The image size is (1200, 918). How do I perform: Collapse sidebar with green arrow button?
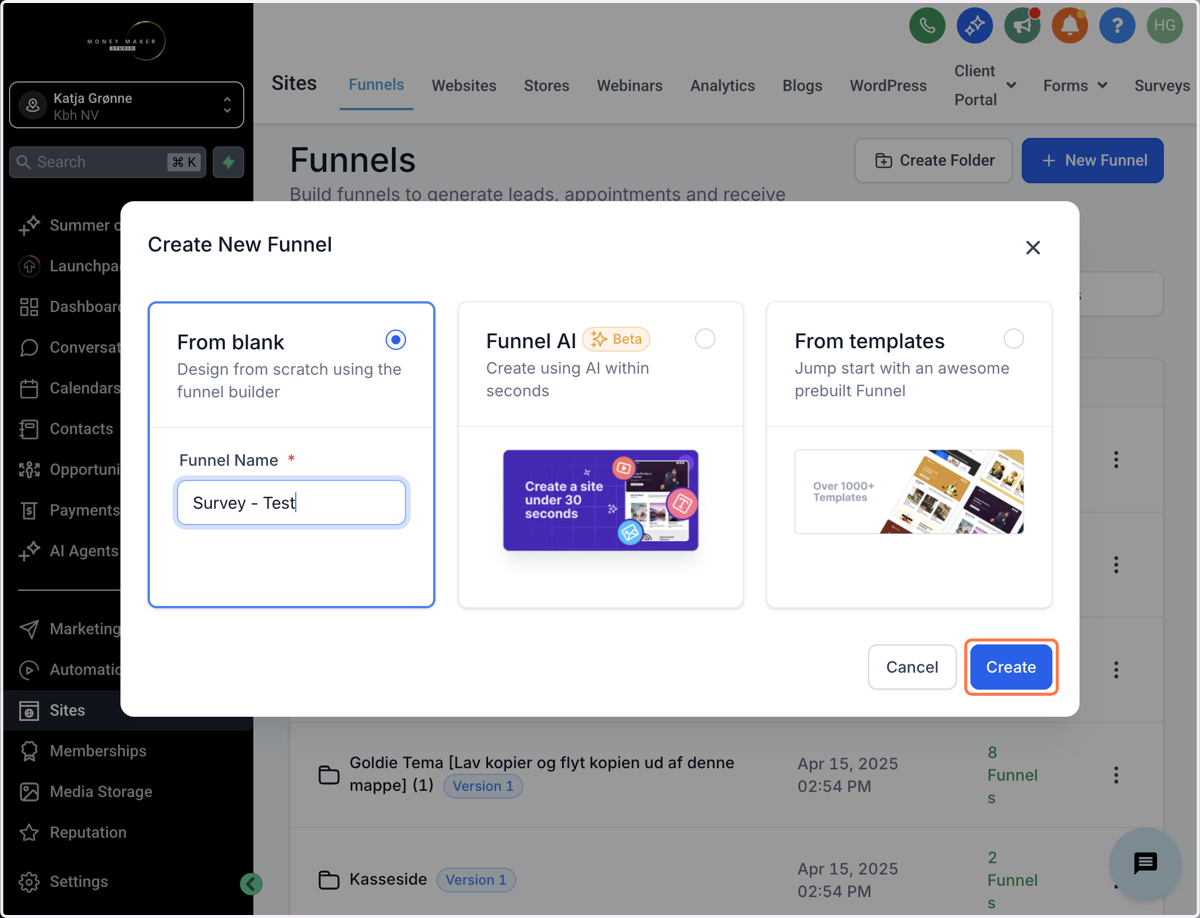pyautogui.click(x=251, y=883)
